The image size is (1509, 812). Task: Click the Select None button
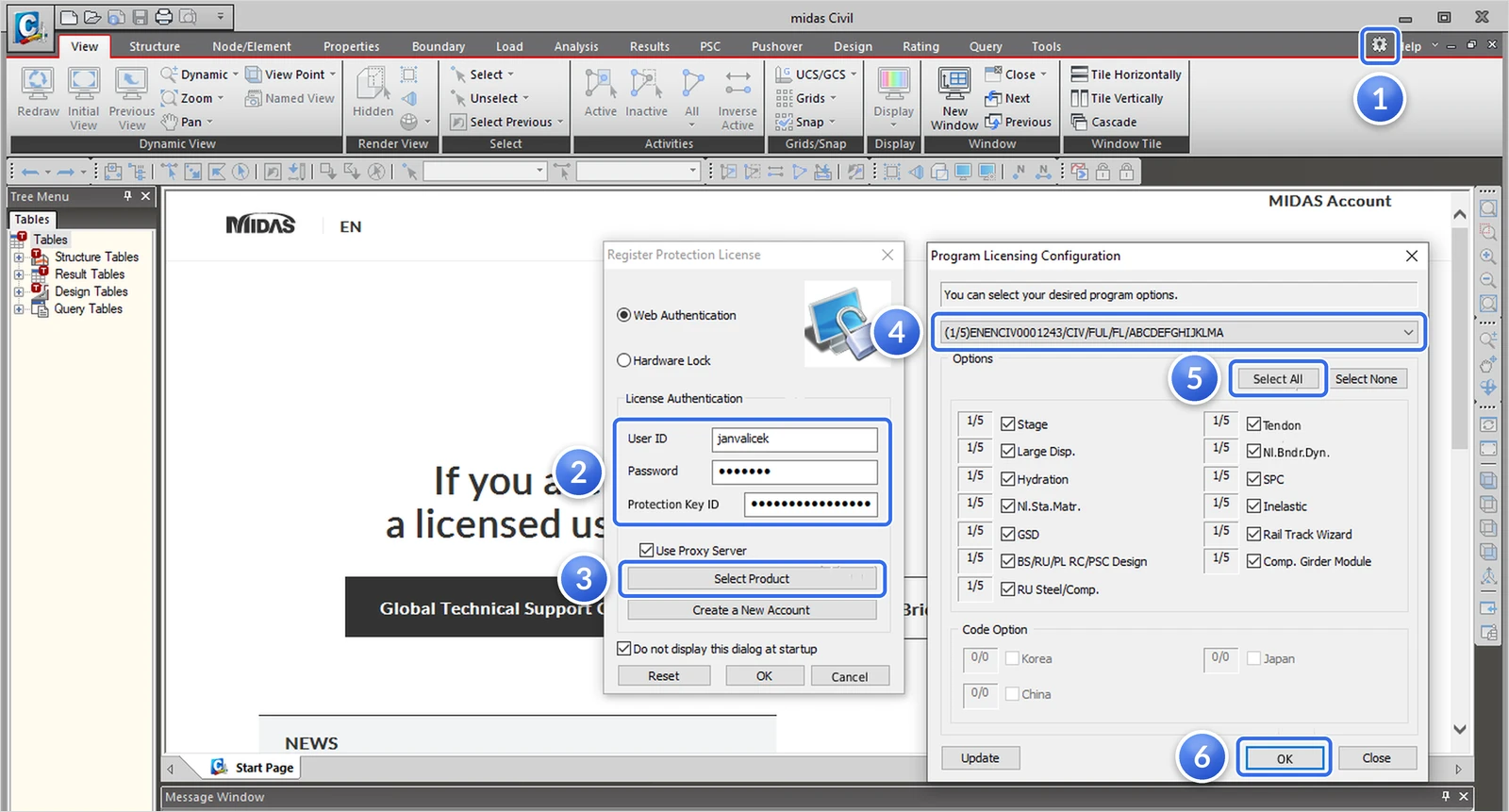click(x=1366, y=379)
